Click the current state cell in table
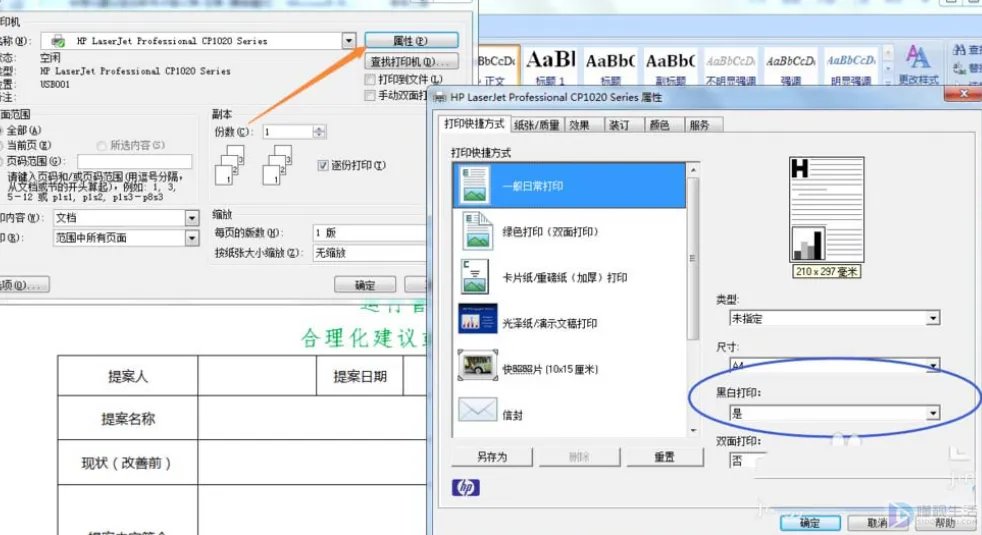This screenshot has width=982, height=535. (128, 463)
